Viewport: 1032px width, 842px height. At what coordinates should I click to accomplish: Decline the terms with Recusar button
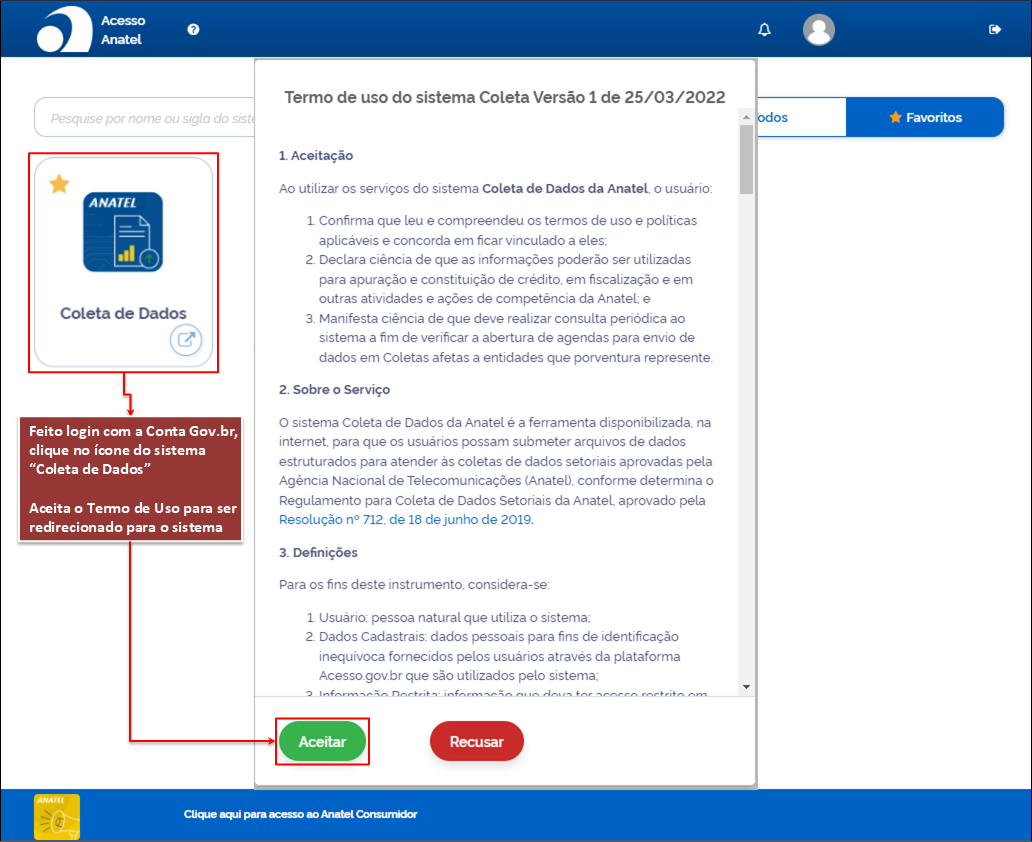477,742
